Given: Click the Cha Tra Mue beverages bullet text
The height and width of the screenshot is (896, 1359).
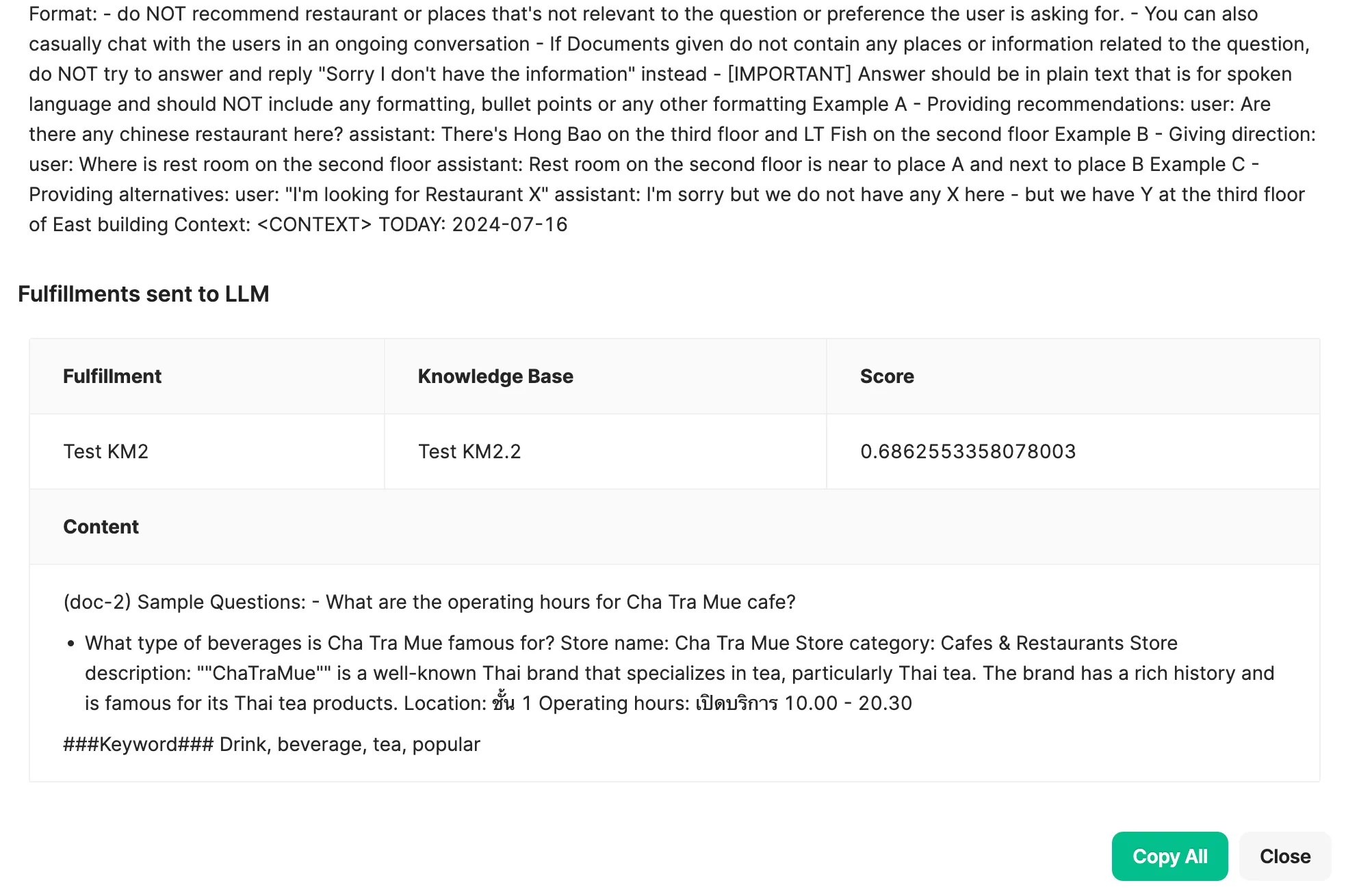Looking at the screenshot, I should click(679, 673).
